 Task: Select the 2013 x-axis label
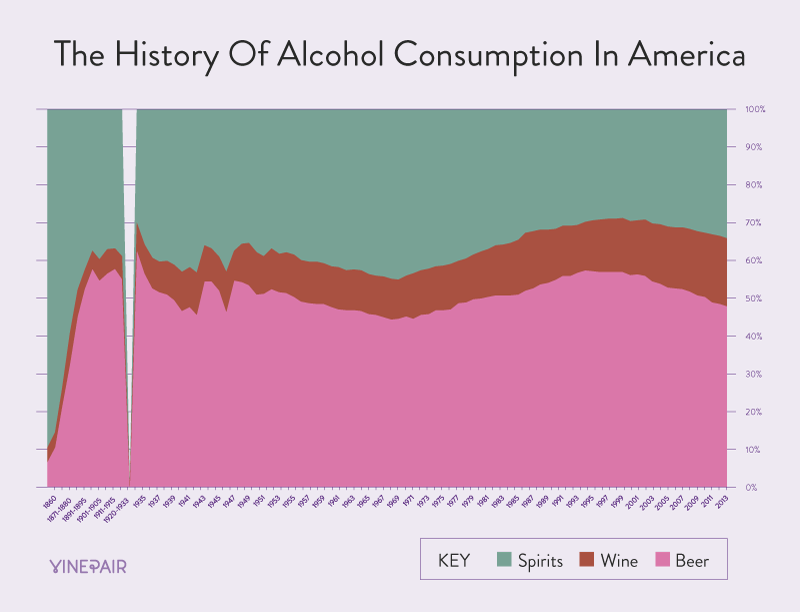click(722, 501)
